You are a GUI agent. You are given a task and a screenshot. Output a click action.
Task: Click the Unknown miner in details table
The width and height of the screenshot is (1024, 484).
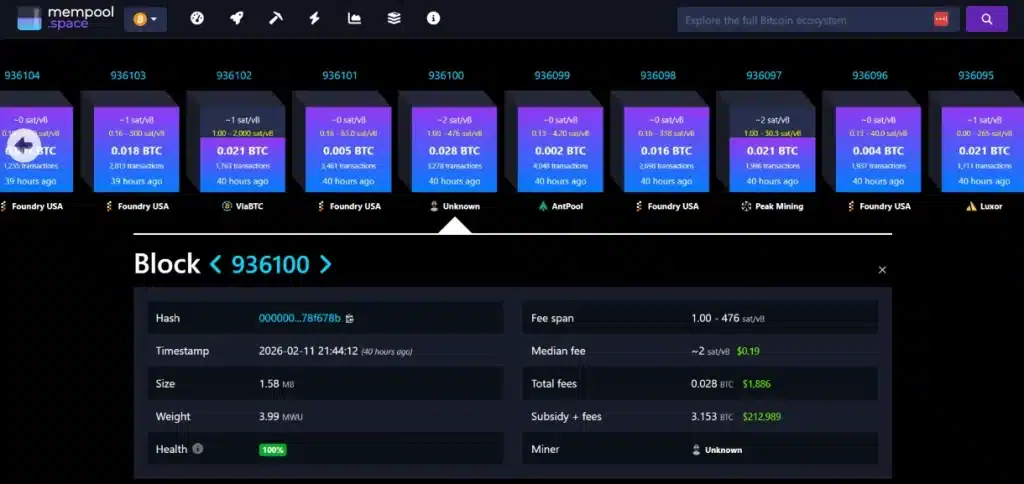coord(717,450)
